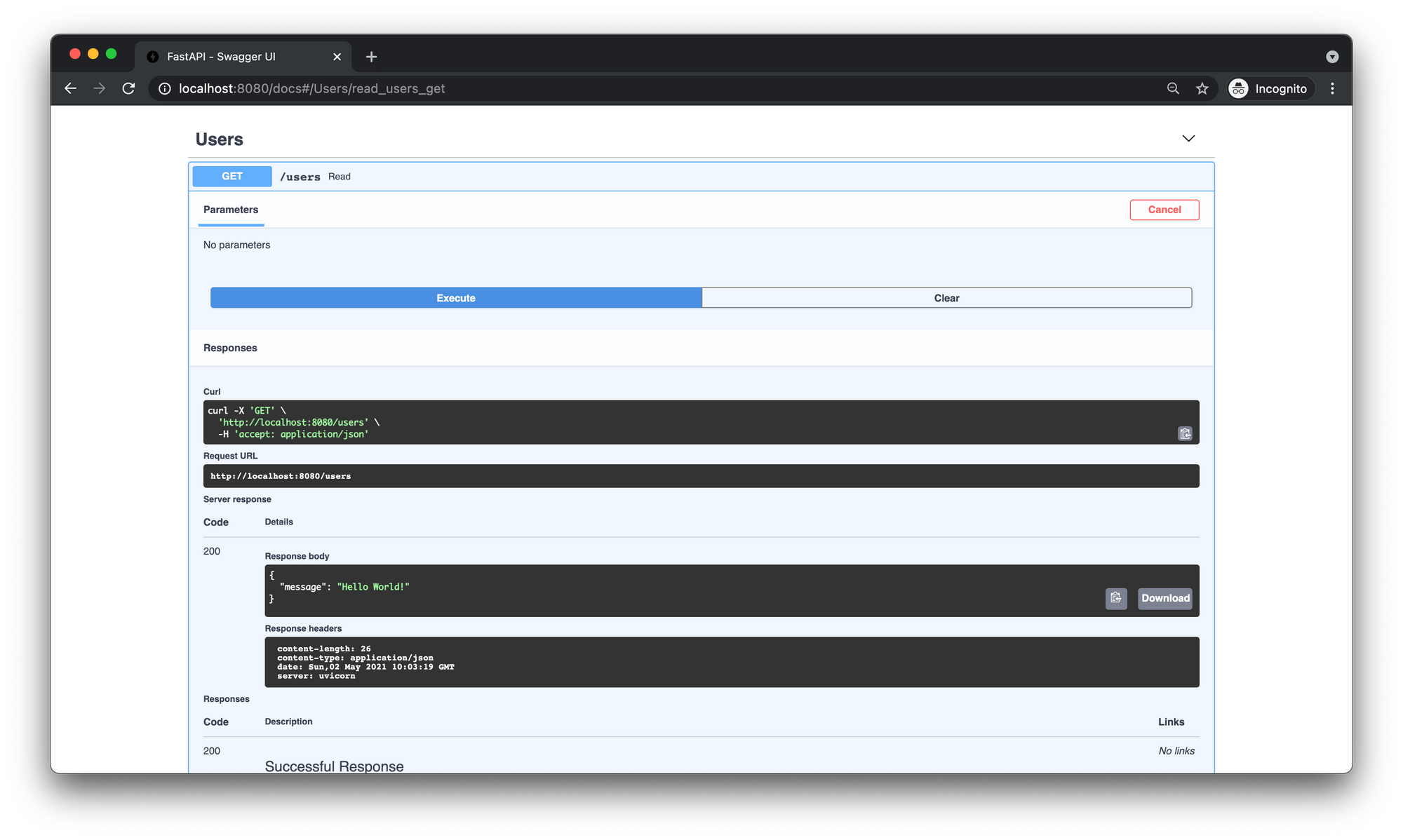This screenshot has width=1403, height=840.
Task: Click the GET method badge icon
Action: (232, 176)
